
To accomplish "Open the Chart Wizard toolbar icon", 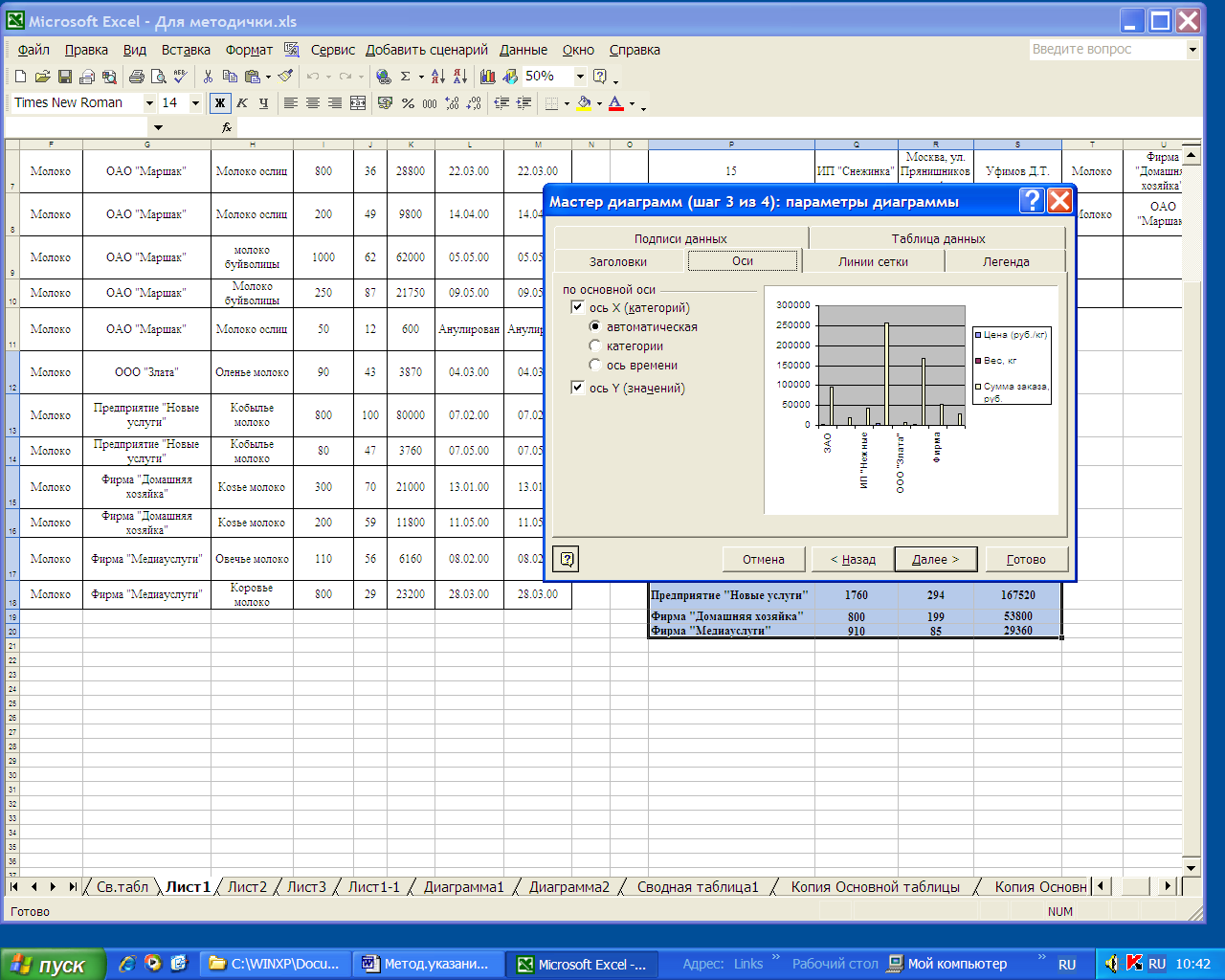I will 488,77.
